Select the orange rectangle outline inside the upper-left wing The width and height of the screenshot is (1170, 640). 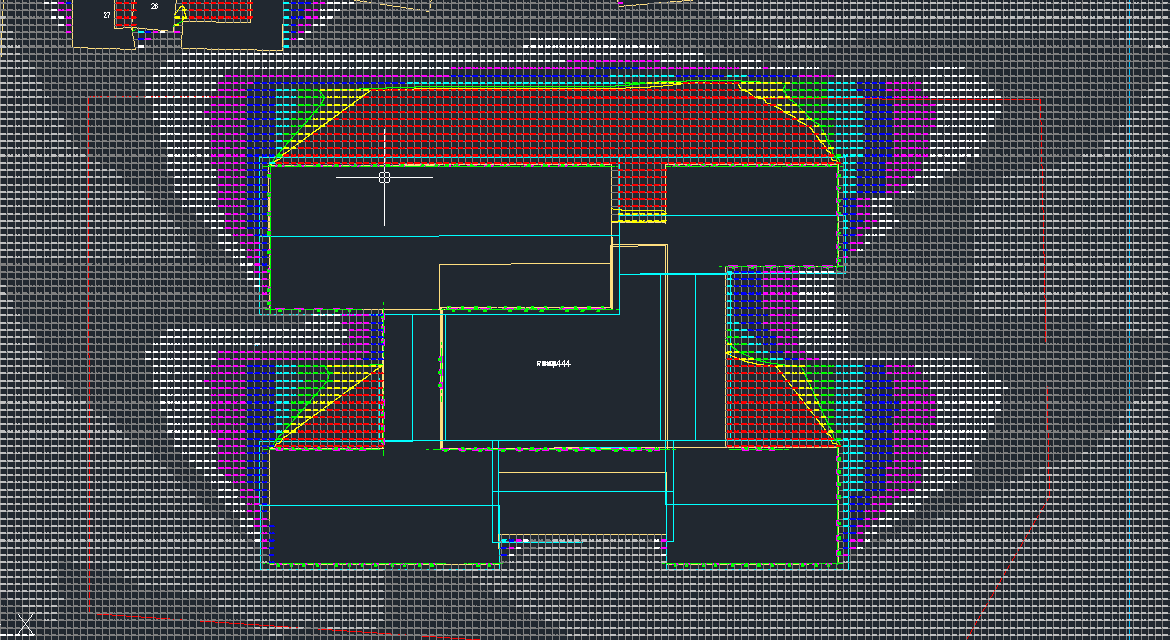coord(525,285)
